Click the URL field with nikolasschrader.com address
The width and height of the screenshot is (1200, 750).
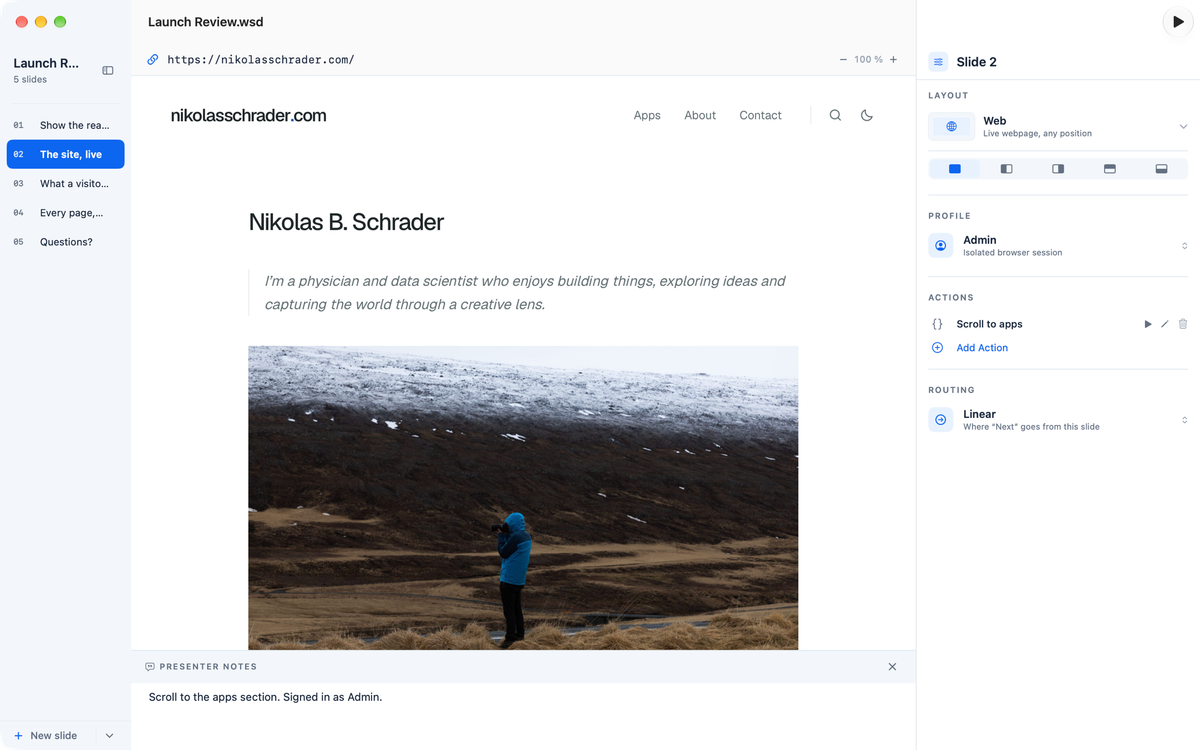click(261, 60)
